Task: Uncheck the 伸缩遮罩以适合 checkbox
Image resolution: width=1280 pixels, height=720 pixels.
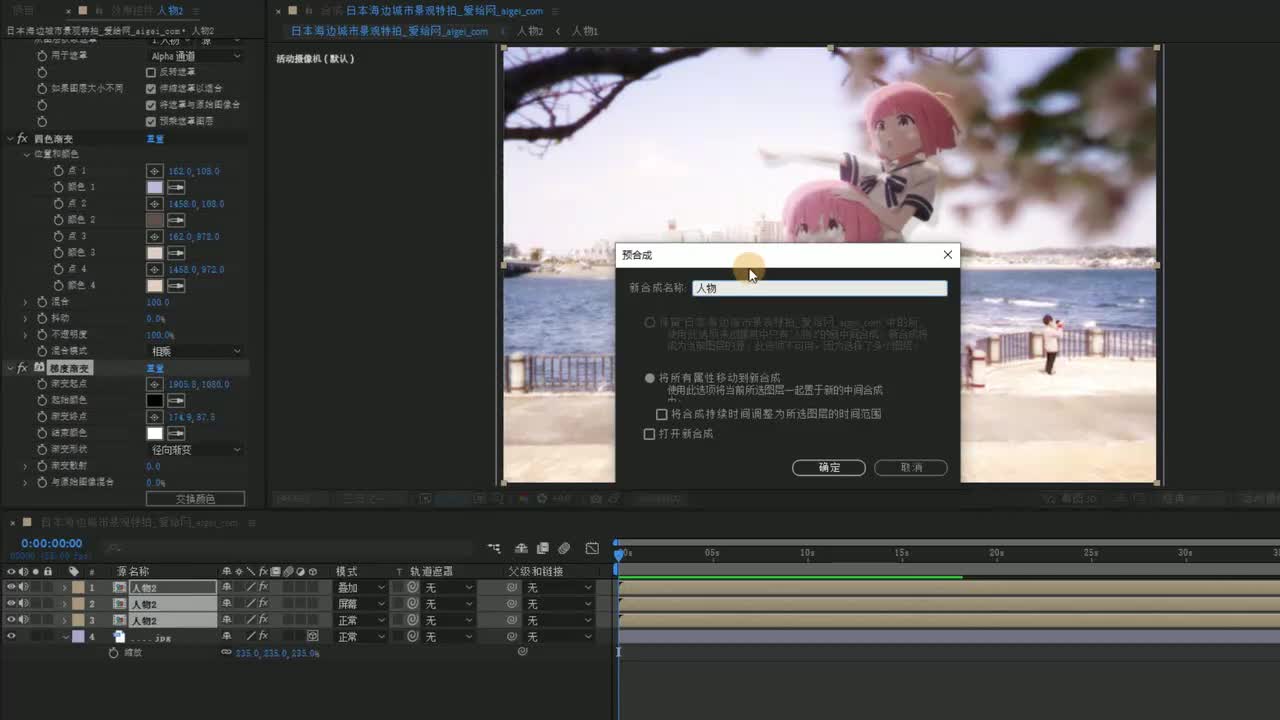Action: point(151,88)
